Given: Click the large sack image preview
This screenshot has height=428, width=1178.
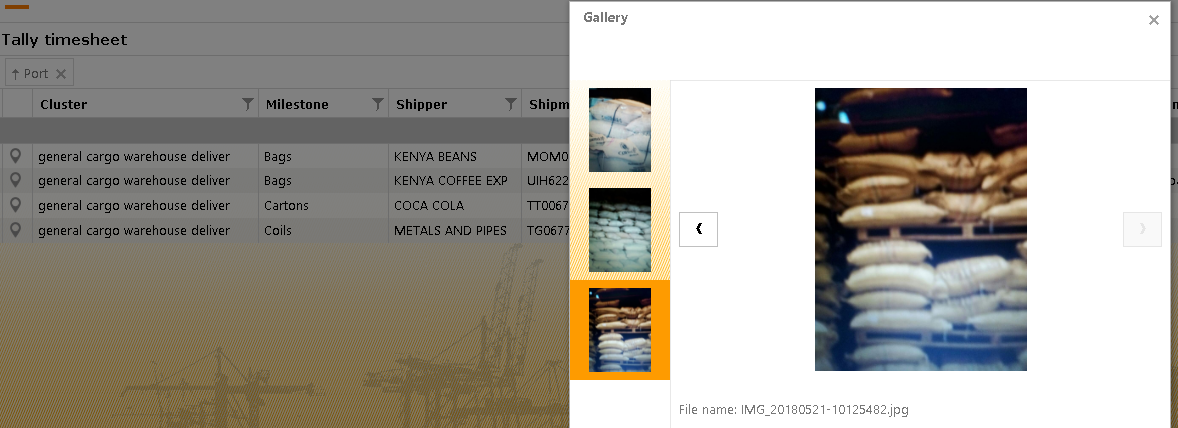Looking at the screenshot, I should (920, 229).
